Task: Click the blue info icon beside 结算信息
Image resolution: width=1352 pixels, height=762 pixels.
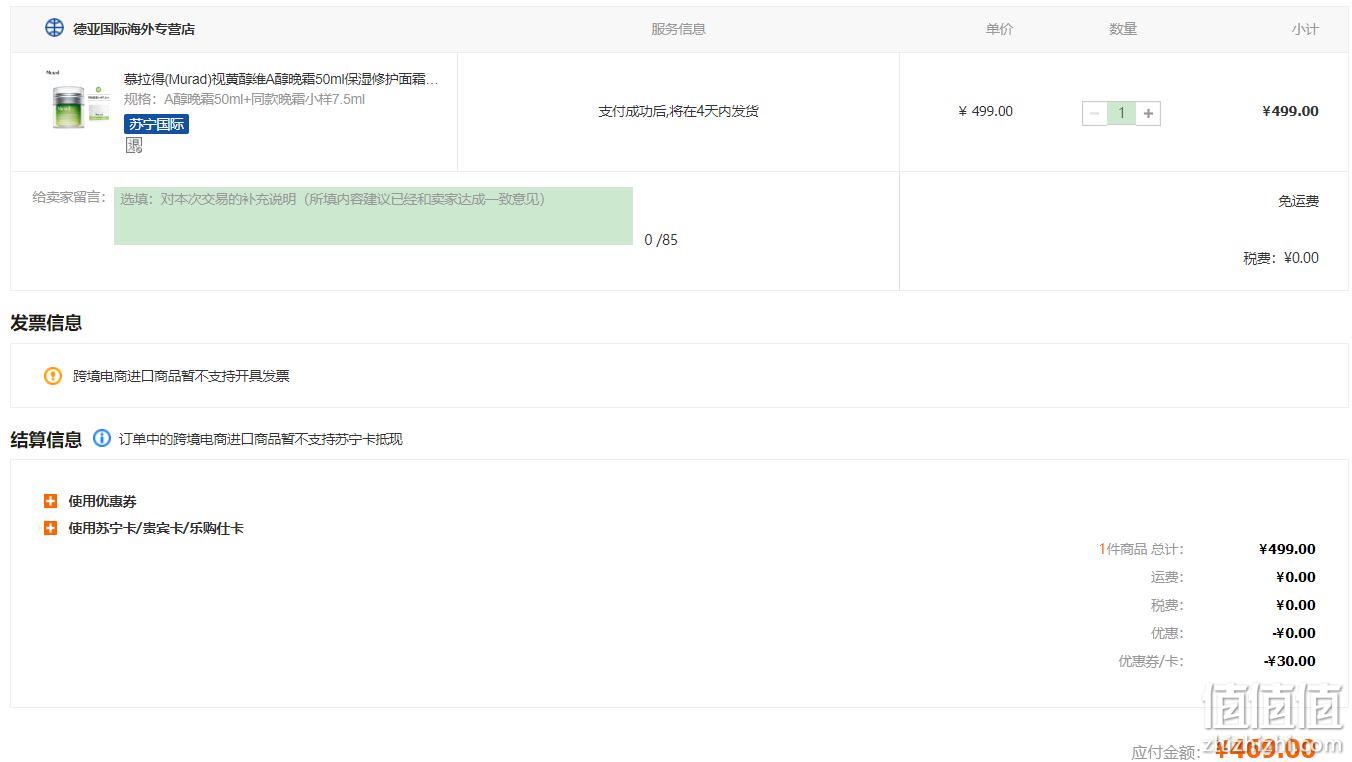Action: point(102,438)
